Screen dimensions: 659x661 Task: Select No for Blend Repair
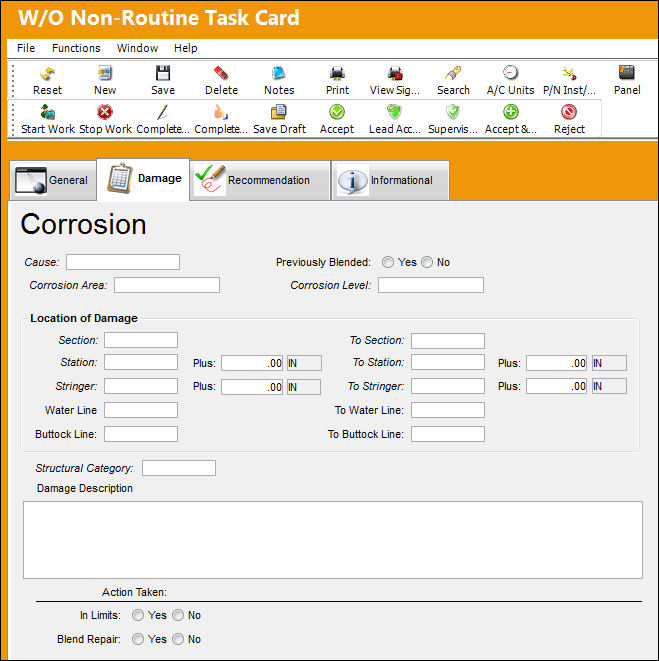[178, 639]
